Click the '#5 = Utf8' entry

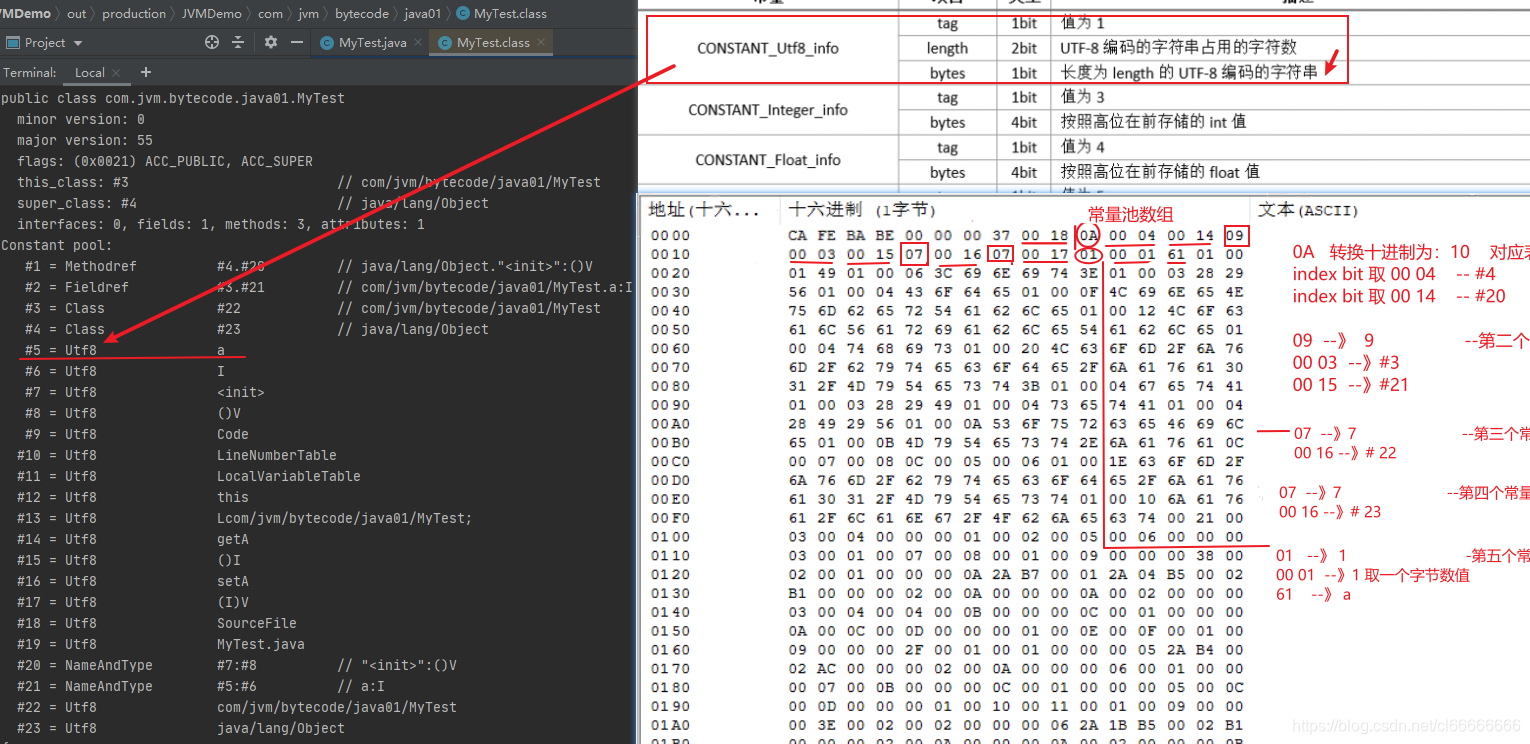click(x=124, y=350)
